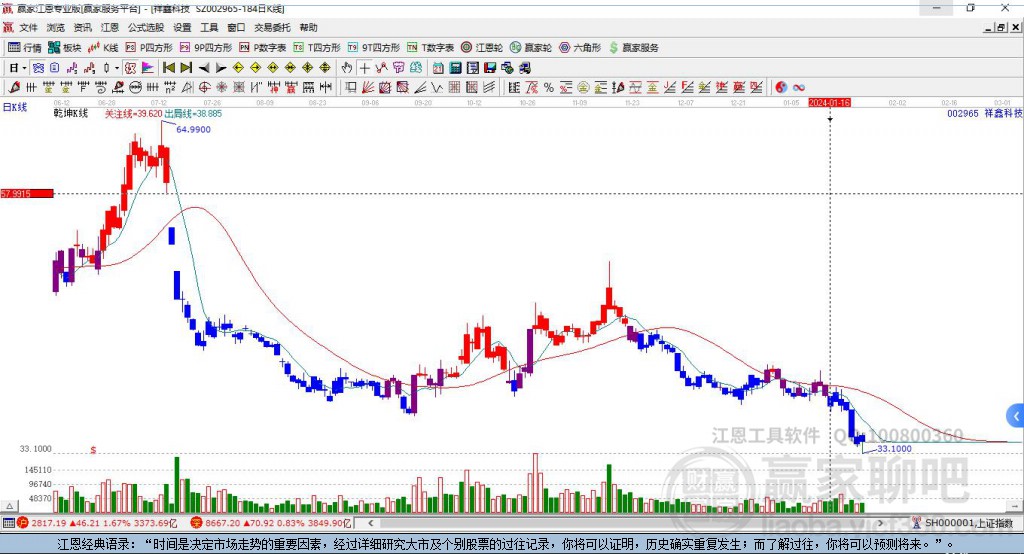Select the zigzag wave line tool
This screenshot has height=554, width=1024.
[437, 87]
